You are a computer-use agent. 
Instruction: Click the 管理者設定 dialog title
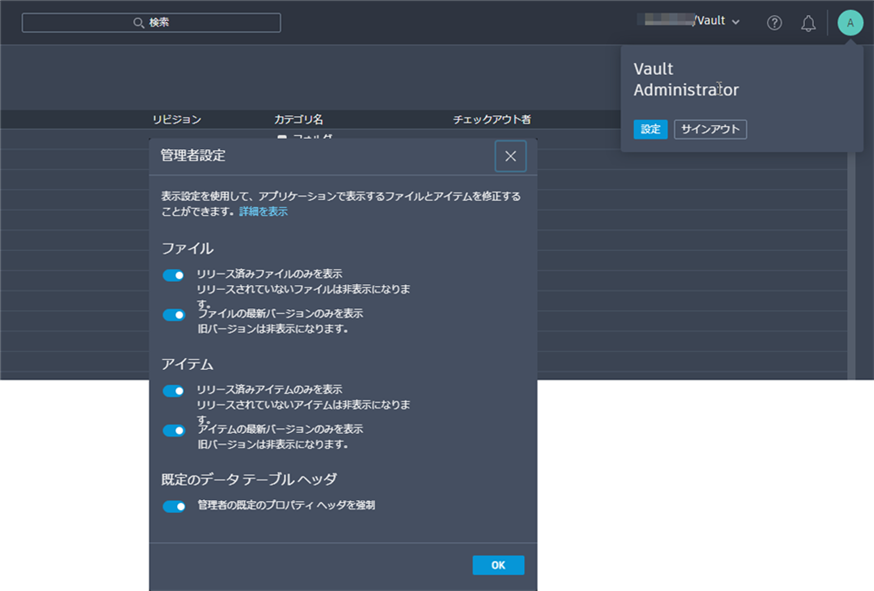(193, 156)
